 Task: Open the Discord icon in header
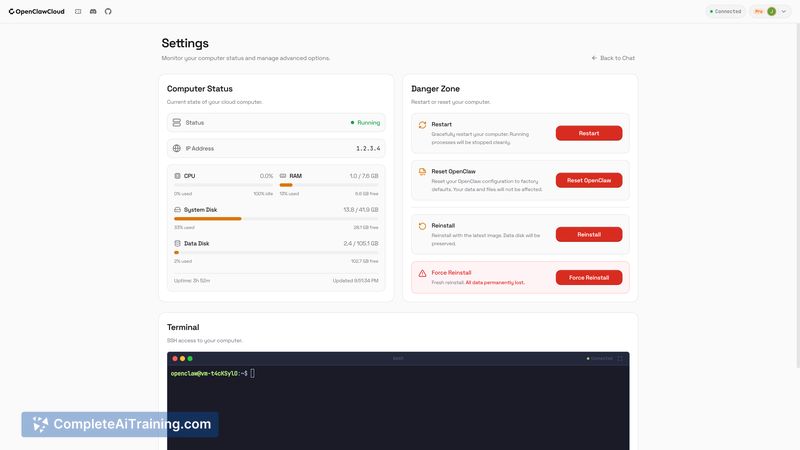(93, 11)
